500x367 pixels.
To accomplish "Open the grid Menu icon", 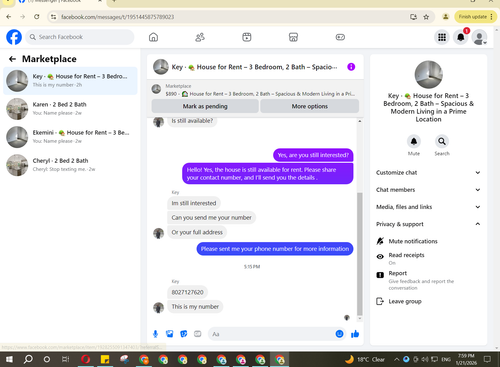I will pyautogui.click(x=442, y=37).
